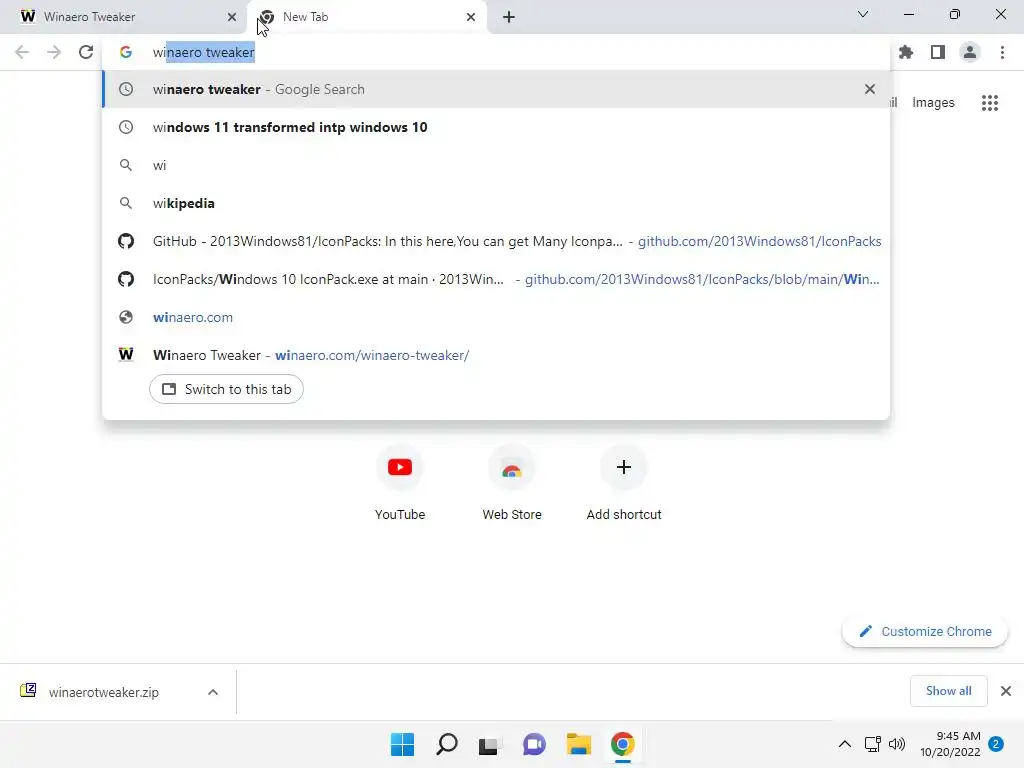1024x768 pixels.
Task: Open the network status tray icon
Action: (x=872, y=744)
